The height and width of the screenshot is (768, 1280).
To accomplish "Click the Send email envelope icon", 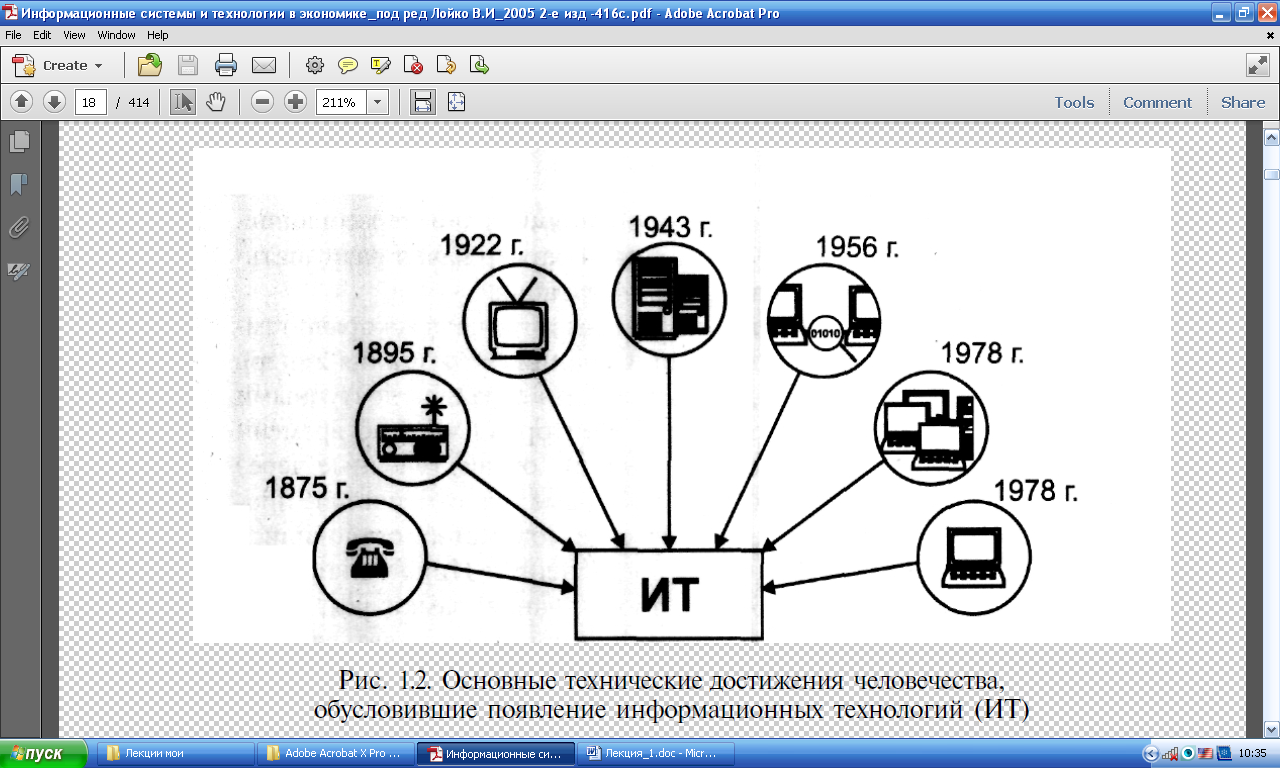I will [x=264, y=65].
